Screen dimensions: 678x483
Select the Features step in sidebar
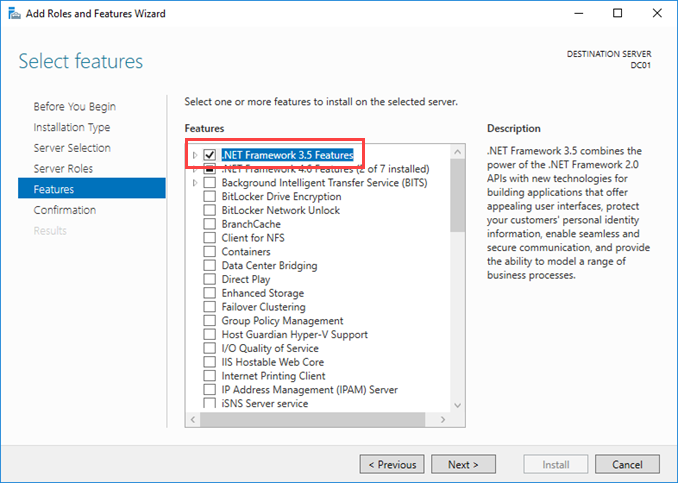point(92,188)
